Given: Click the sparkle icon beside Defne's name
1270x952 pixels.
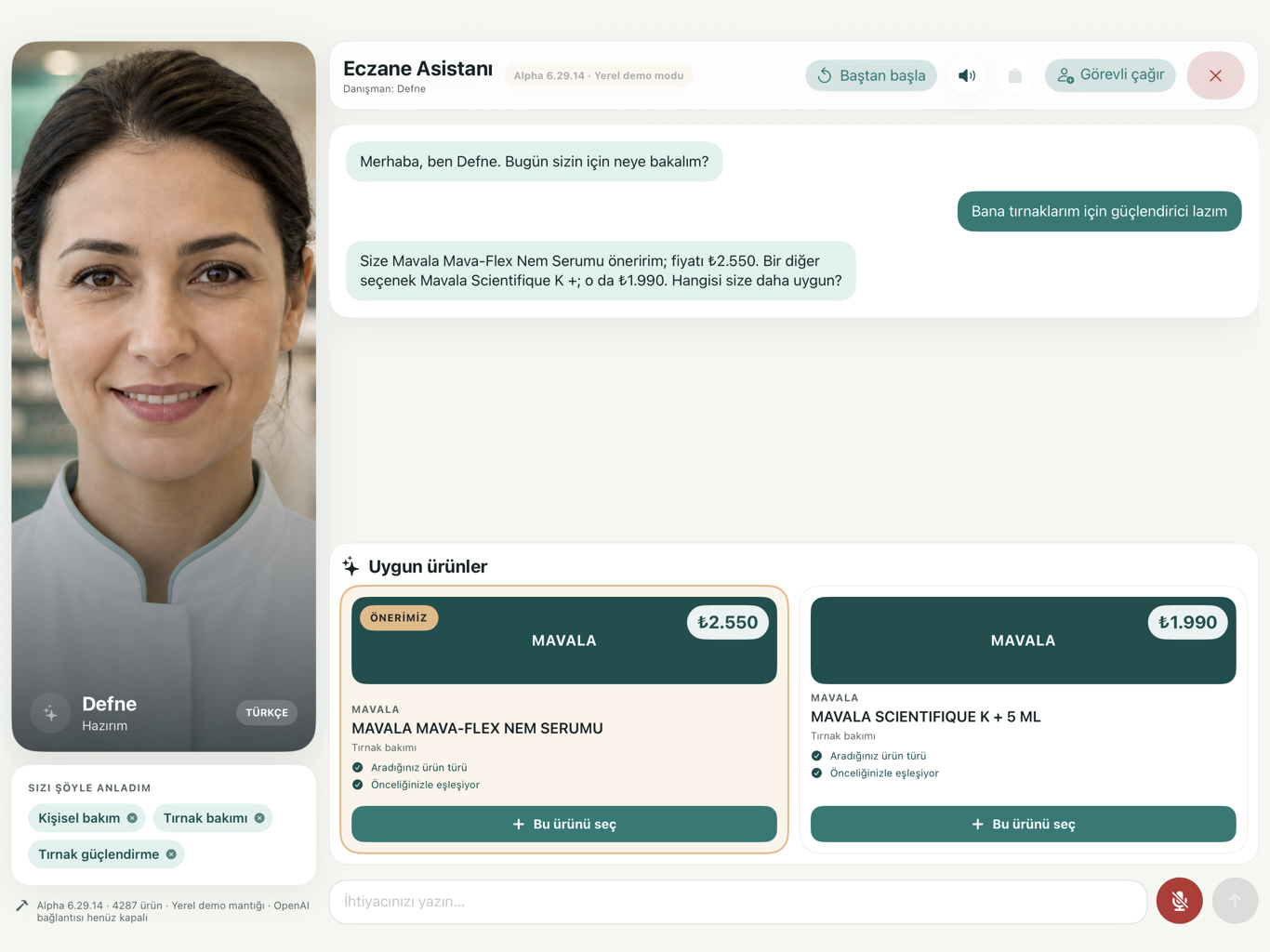Looking at the screenshot, I should [x=50, y=713].
